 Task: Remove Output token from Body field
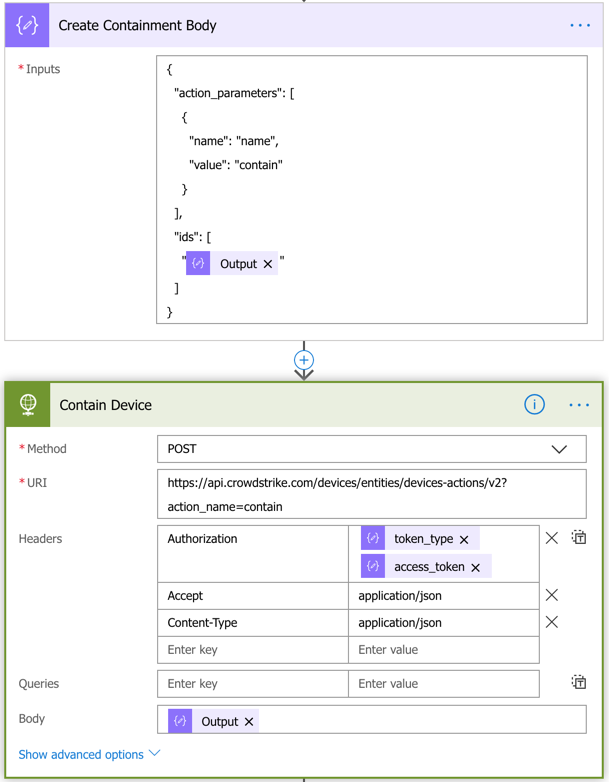pos(249,721)
